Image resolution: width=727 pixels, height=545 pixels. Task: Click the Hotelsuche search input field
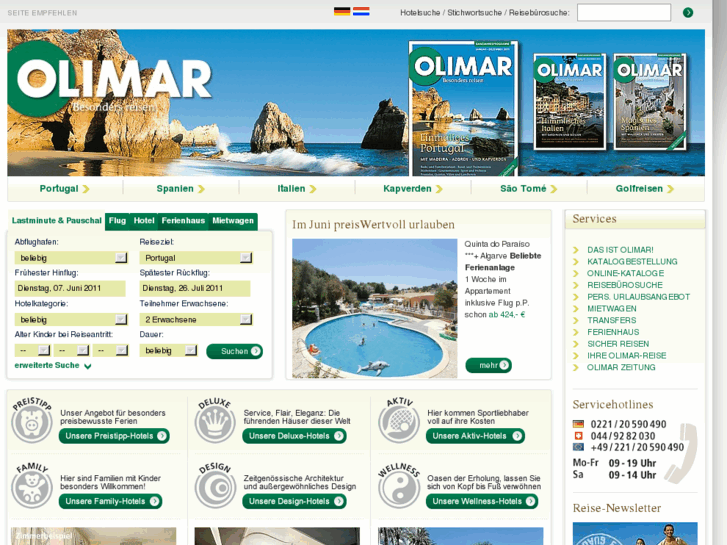pos(624,13)
